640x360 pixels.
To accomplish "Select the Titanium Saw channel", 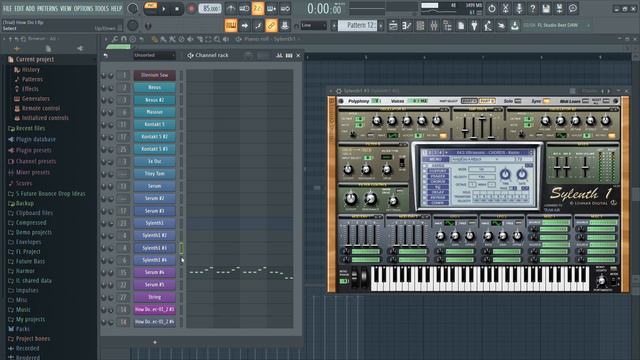I will (155, 75).
